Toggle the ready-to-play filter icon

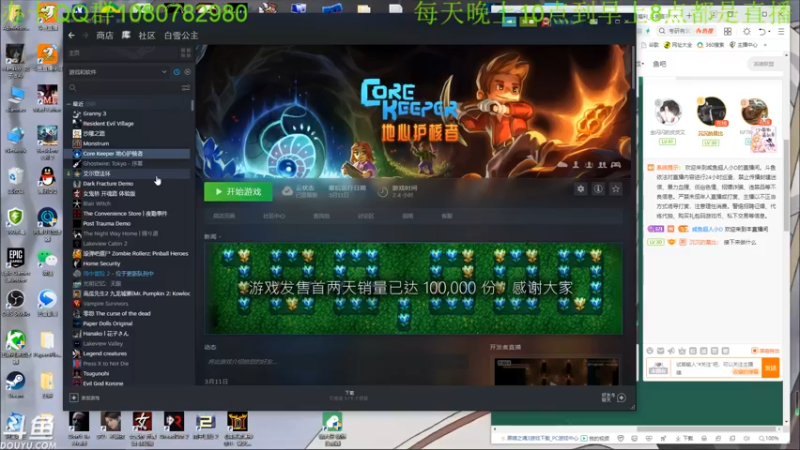pyautogui.click(x=187, y=72)
